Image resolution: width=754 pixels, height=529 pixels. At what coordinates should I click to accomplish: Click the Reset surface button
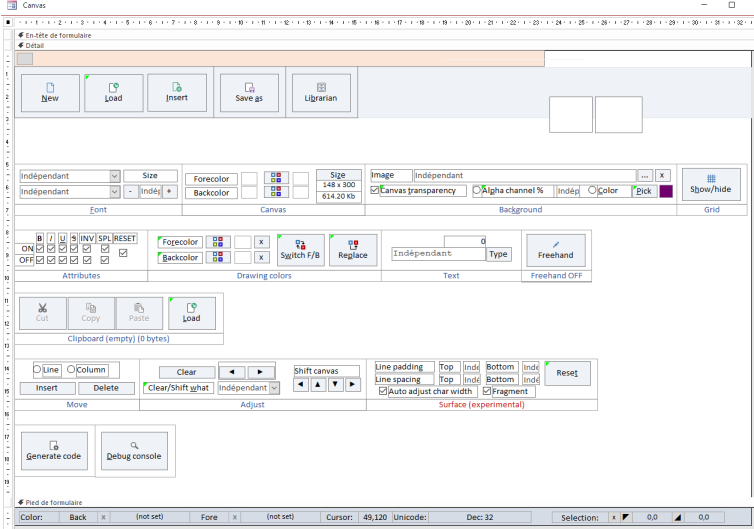click(x=567, y=373)
